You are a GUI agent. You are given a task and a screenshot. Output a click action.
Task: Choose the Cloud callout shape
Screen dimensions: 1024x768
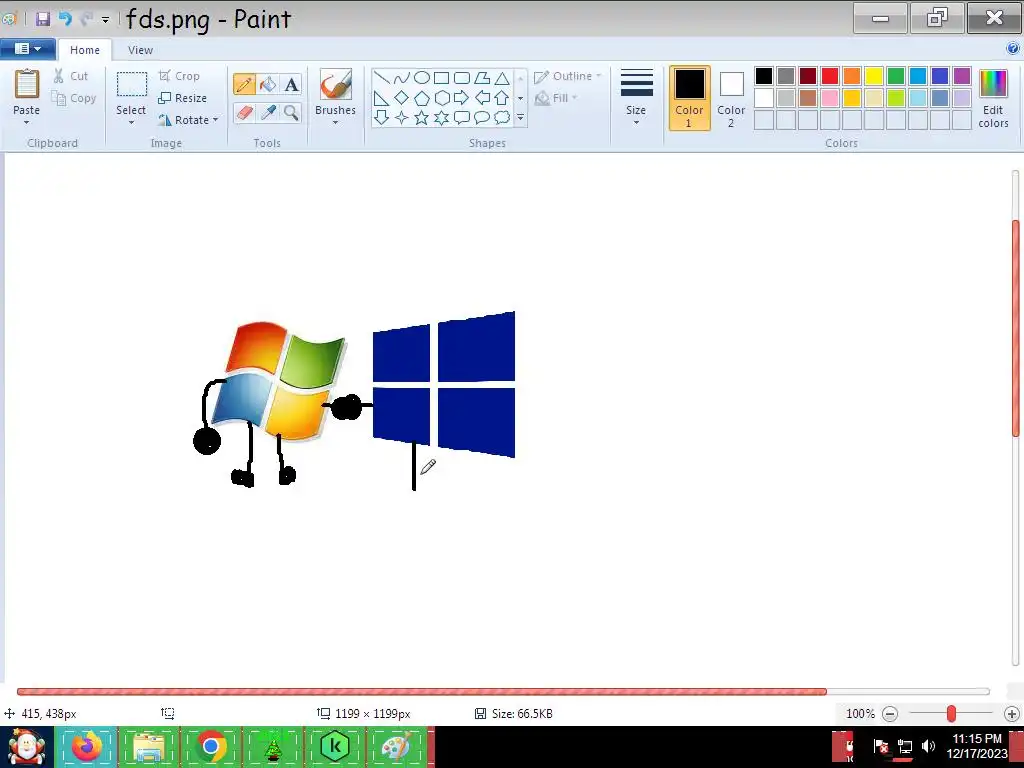pos(502,118)
